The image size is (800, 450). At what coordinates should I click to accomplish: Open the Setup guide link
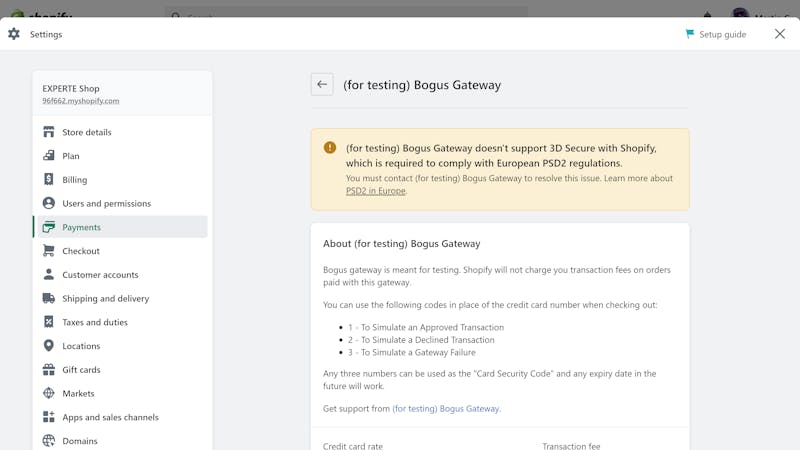(x=722, y=34)
